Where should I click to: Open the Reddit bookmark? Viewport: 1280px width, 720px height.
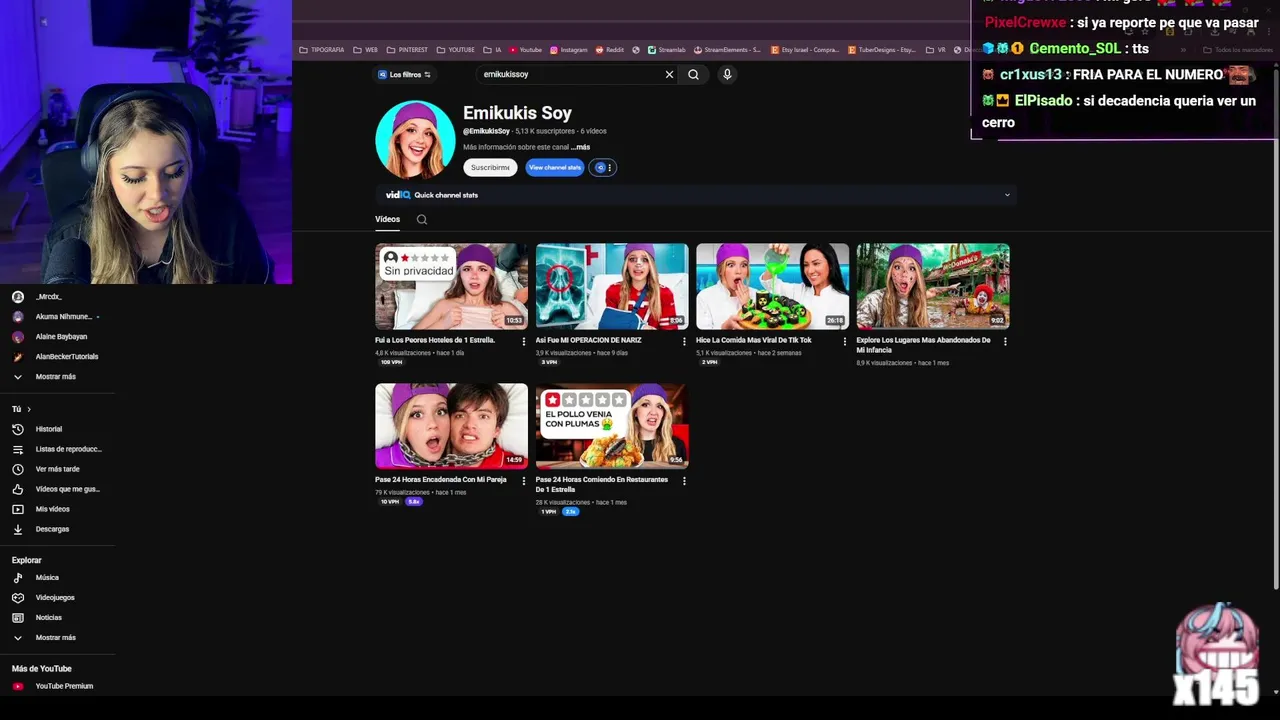tap(610, 50)
